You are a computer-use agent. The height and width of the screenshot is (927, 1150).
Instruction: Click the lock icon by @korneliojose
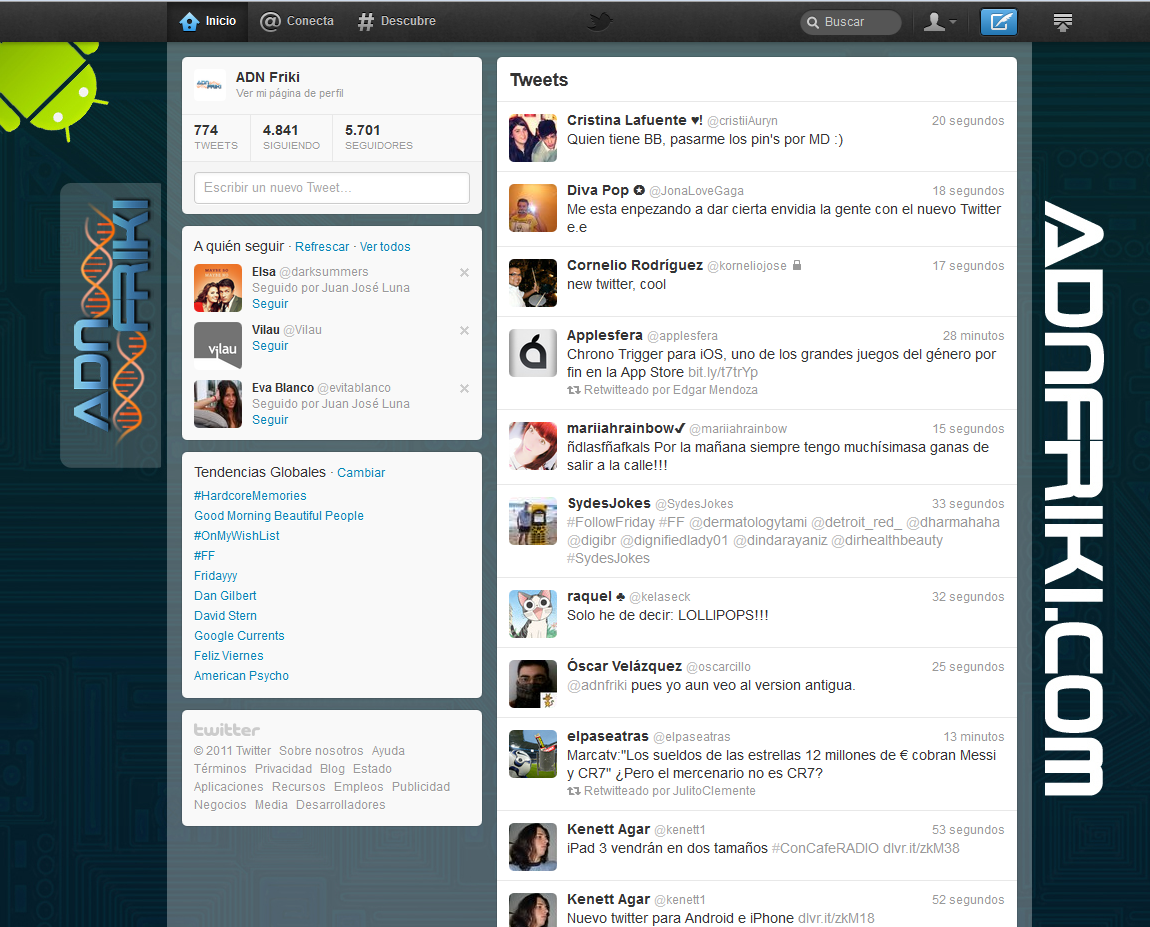pos(796,265)
